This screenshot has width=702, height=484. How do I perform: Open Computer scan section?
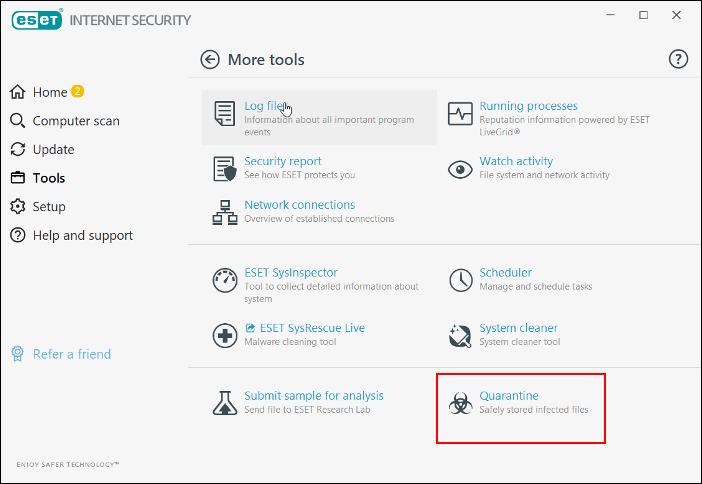click(76, 121)
